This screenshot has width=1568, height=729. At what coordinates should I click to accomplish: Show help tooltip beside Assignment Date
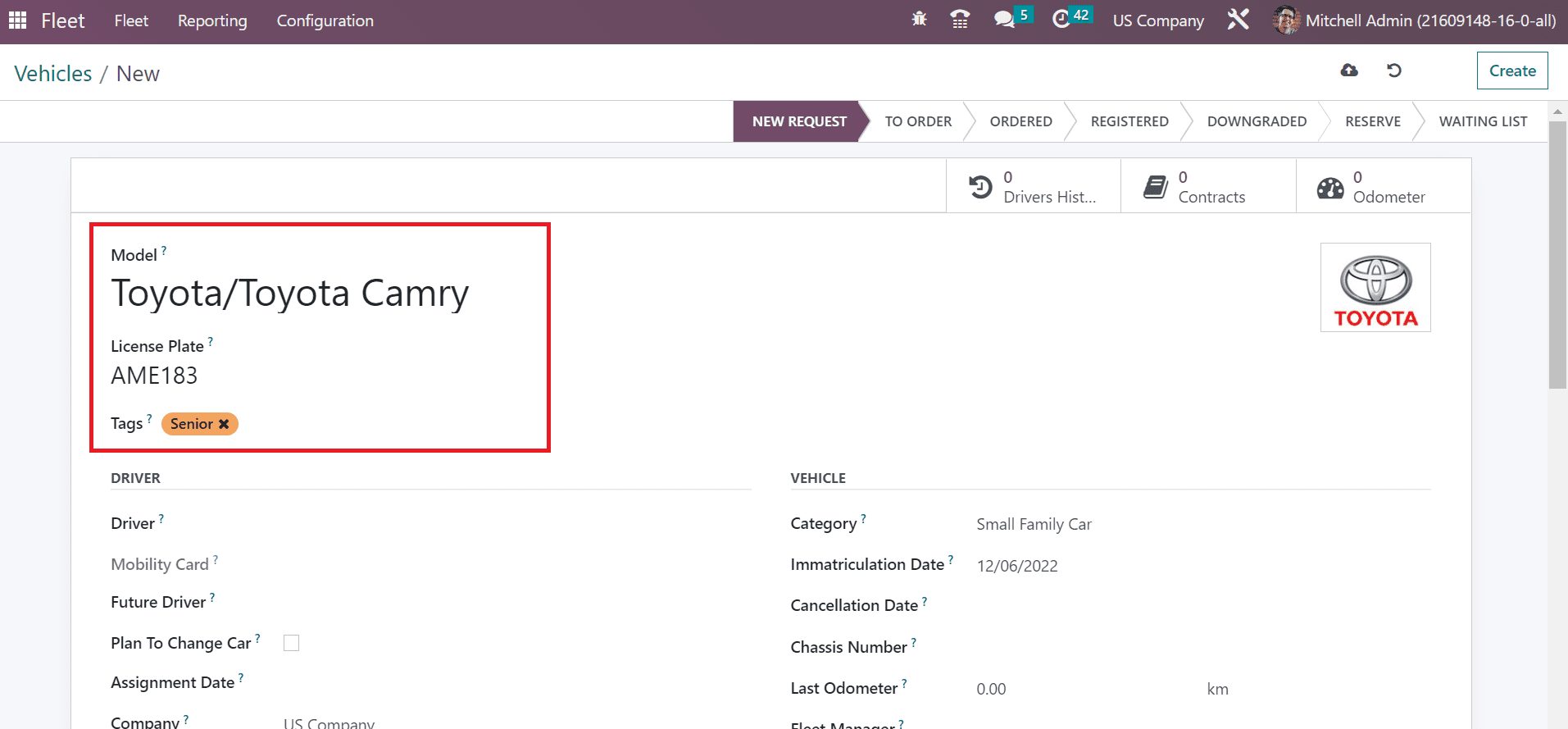coord(241,678)
